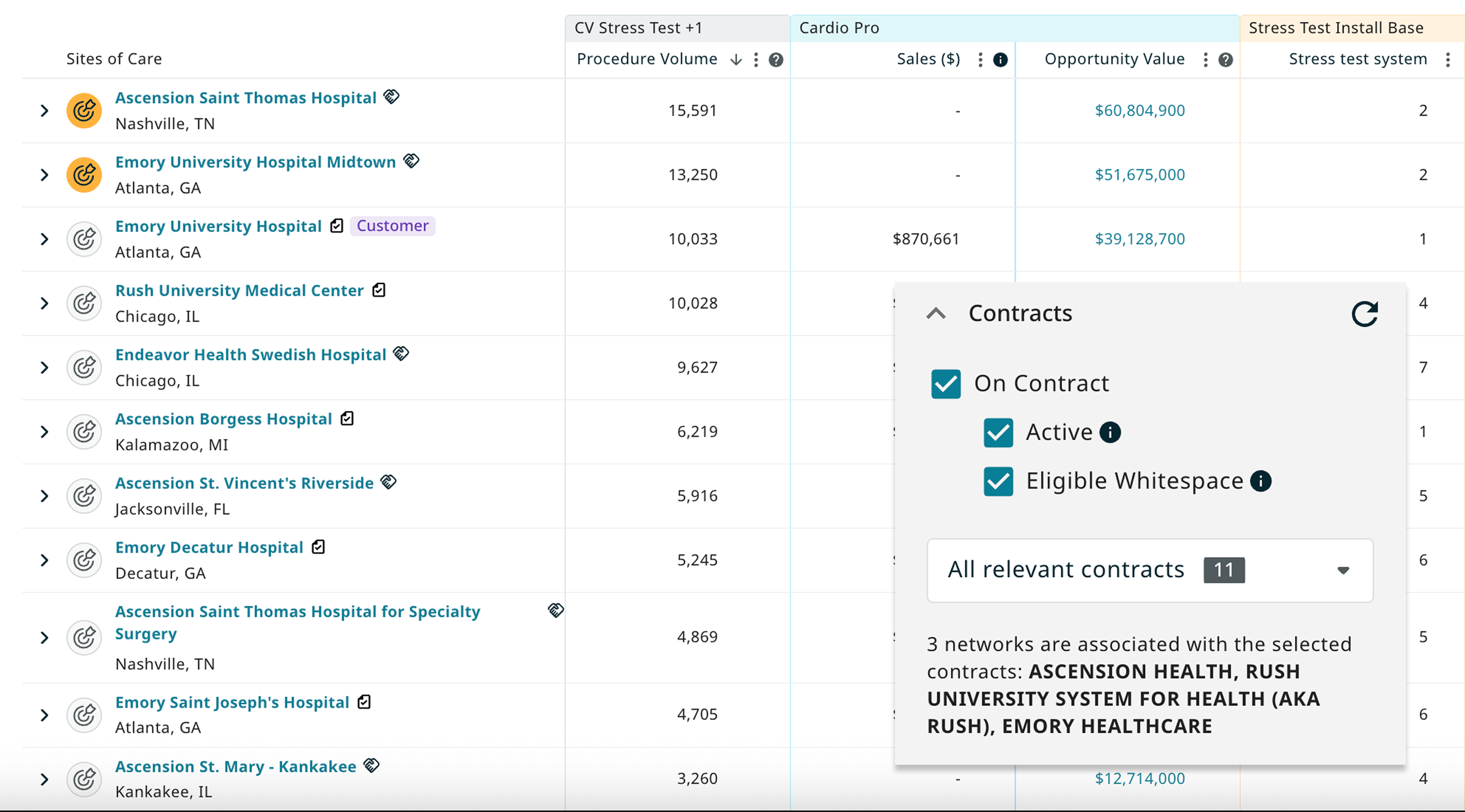The width and height of the screenshot is (1465, 812).
Task: Click handshake icon beside Ascension Saint Thomas Hospital
Action: pyautogui.click(x=391, y=97)
